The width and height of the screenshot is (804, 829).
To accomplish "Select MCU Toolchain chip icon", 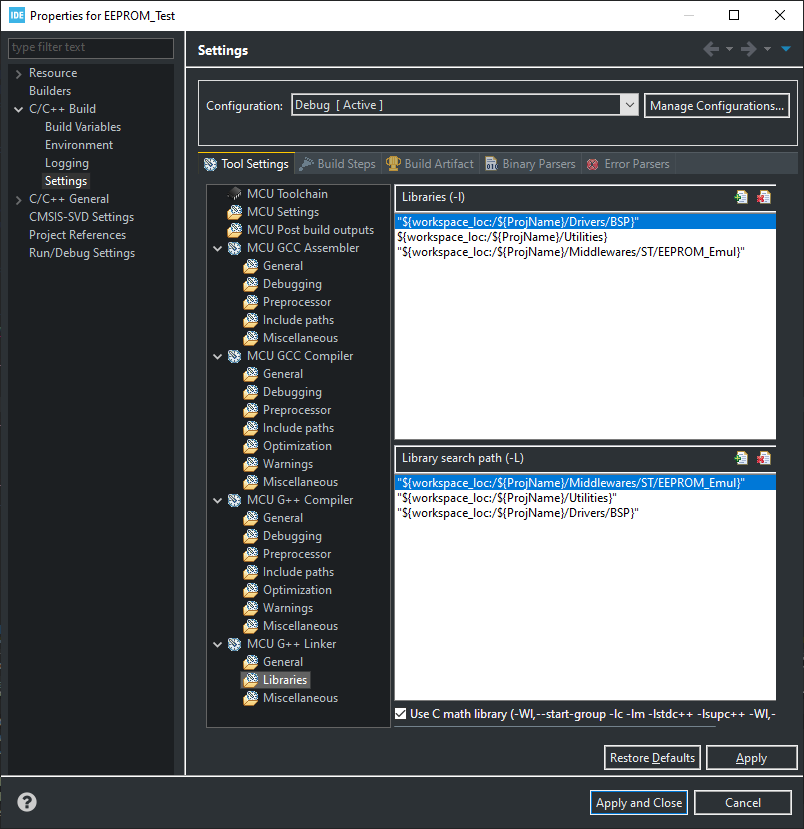I will point(234,194).
